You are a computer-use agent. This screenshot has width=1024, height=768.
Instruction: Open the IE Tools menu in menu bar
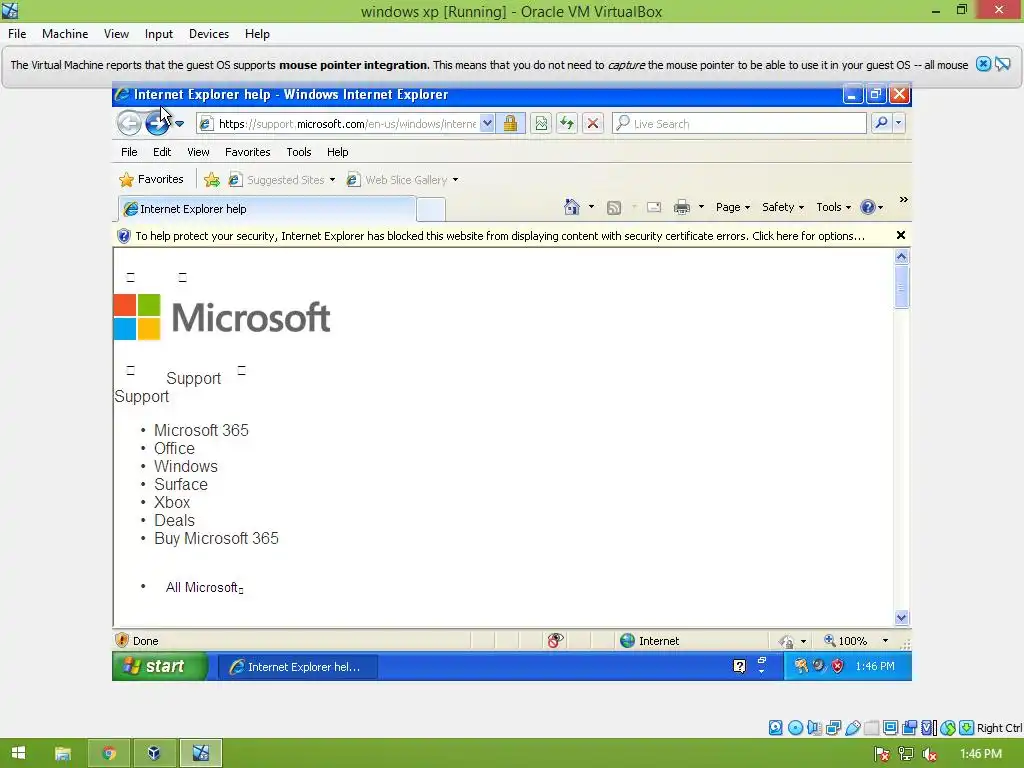[298, 152]
